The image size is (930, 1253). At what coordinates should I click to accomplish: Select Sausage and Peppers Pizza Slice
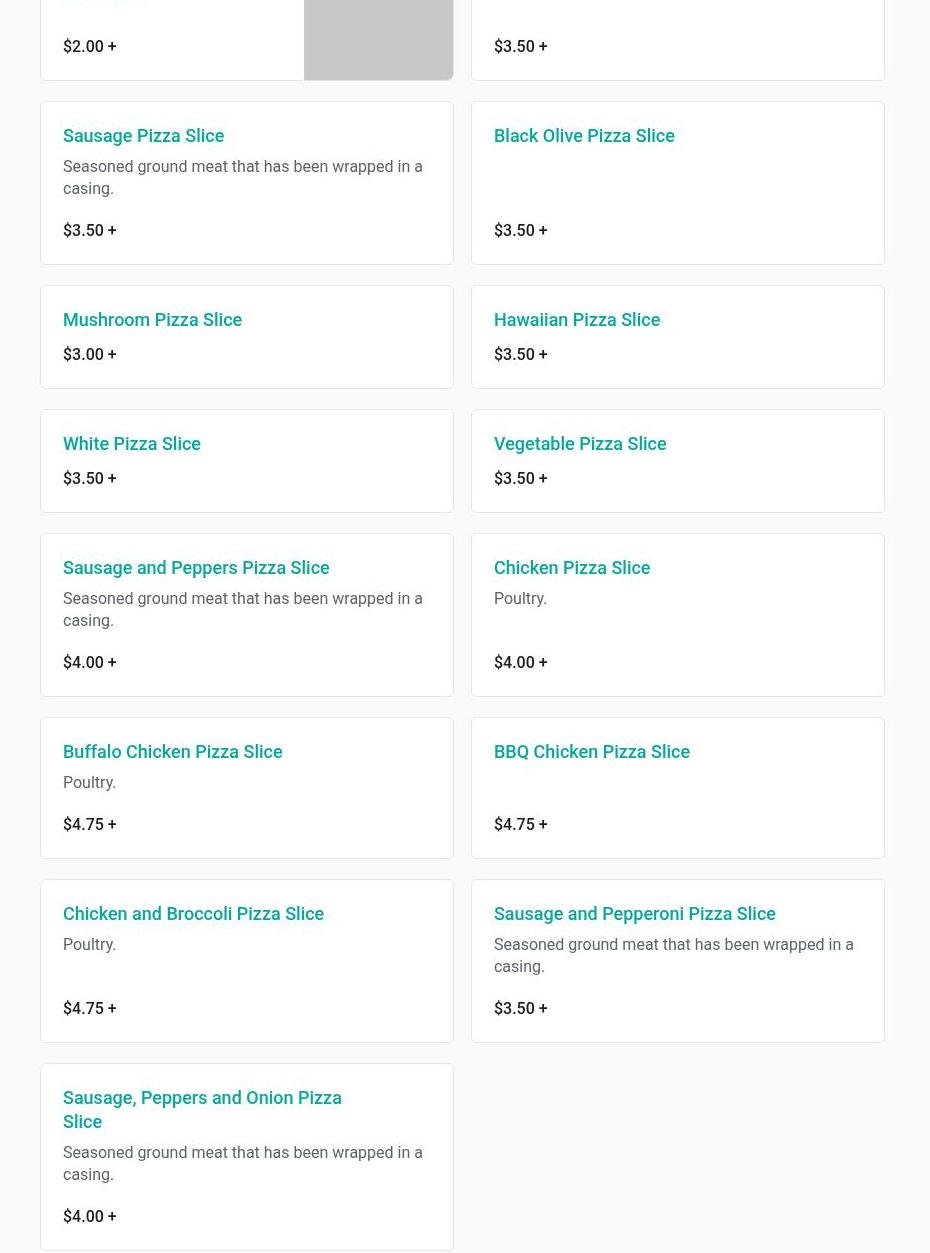(196, 568)
